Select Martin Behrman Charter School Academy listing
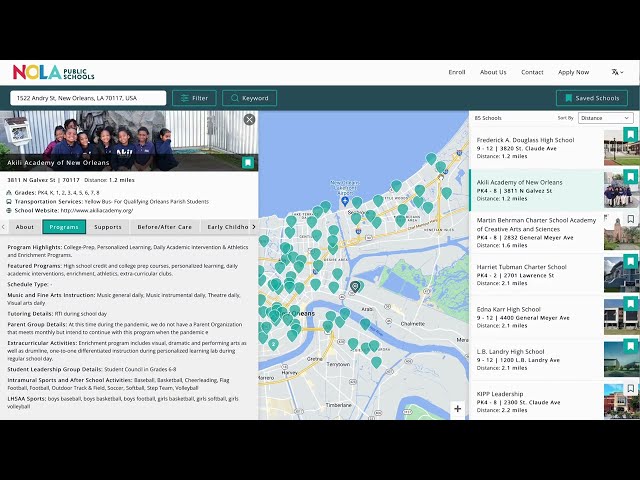 pyautogui.click(x=536, y=232)
